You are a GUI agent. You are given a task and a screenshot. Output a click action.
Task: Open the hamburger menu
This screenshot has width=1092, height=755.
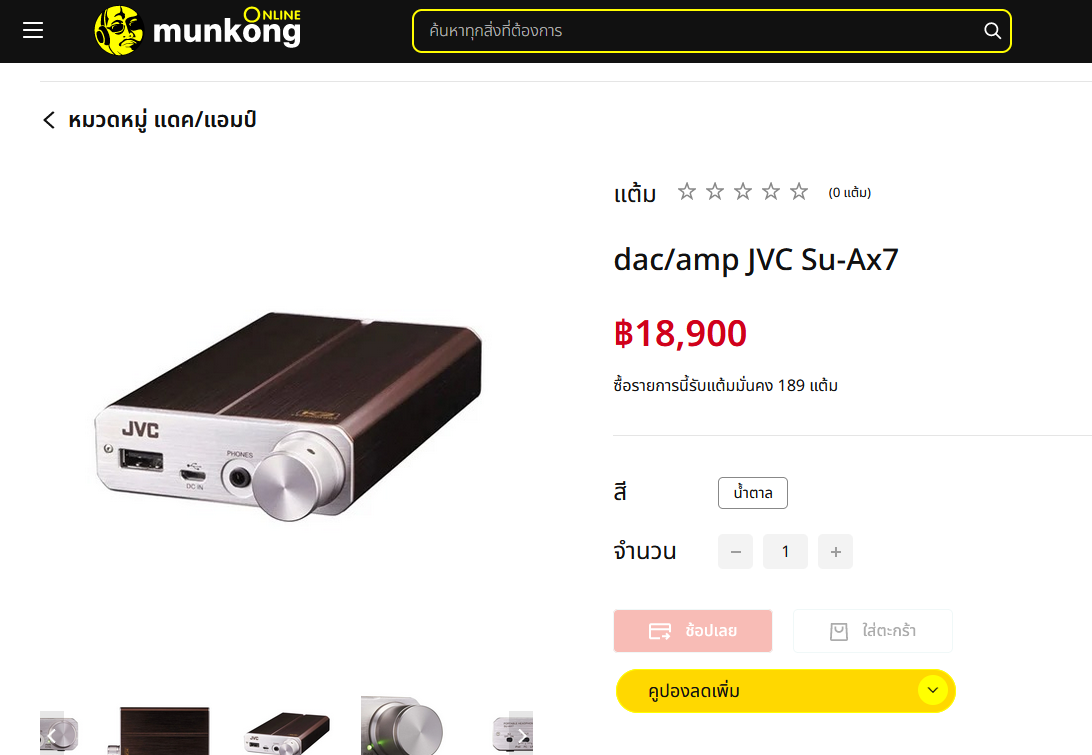[x=33, y=30]
